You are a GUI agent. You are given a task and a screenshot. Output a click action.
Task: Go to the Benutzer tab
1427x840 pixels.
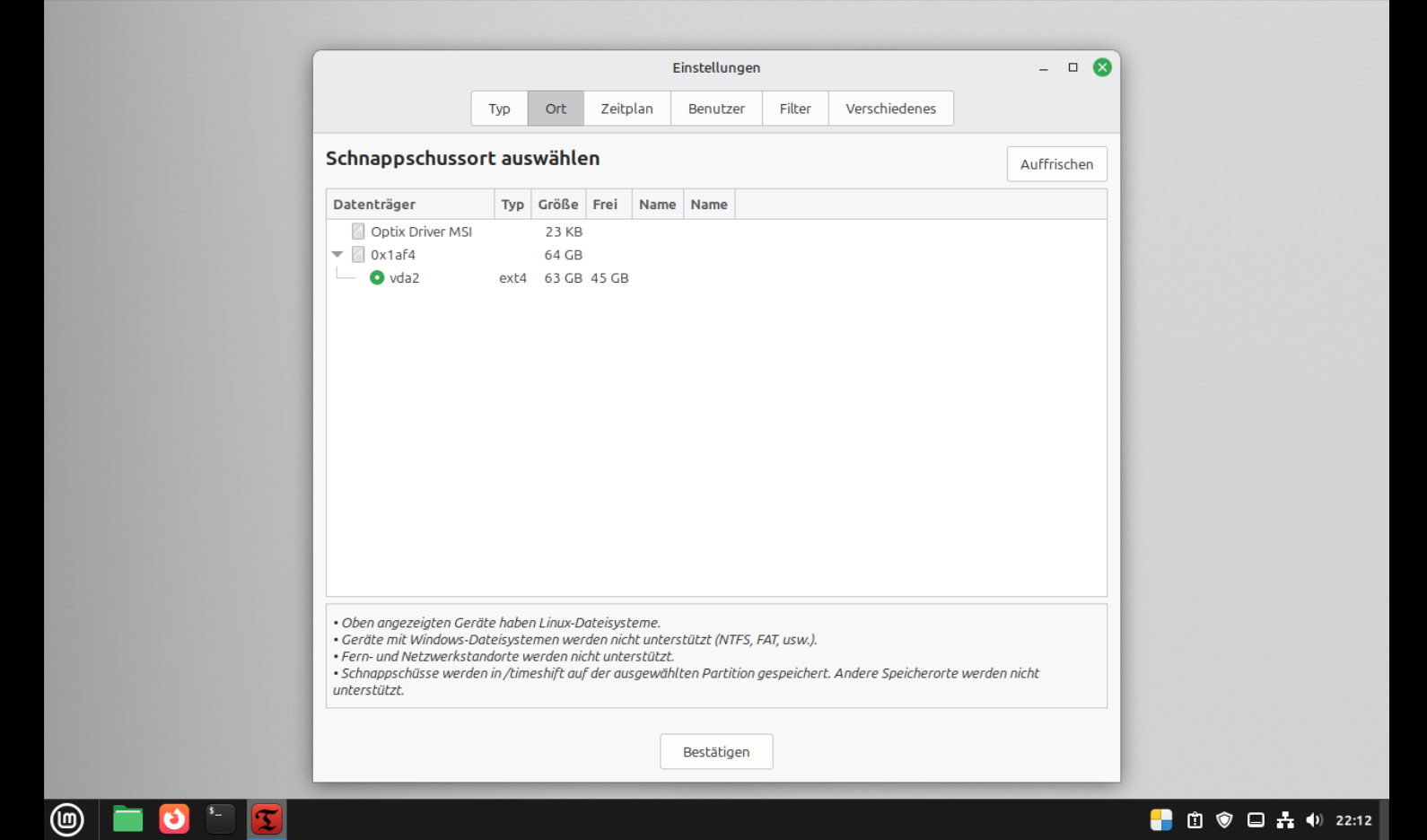[716, 109]
